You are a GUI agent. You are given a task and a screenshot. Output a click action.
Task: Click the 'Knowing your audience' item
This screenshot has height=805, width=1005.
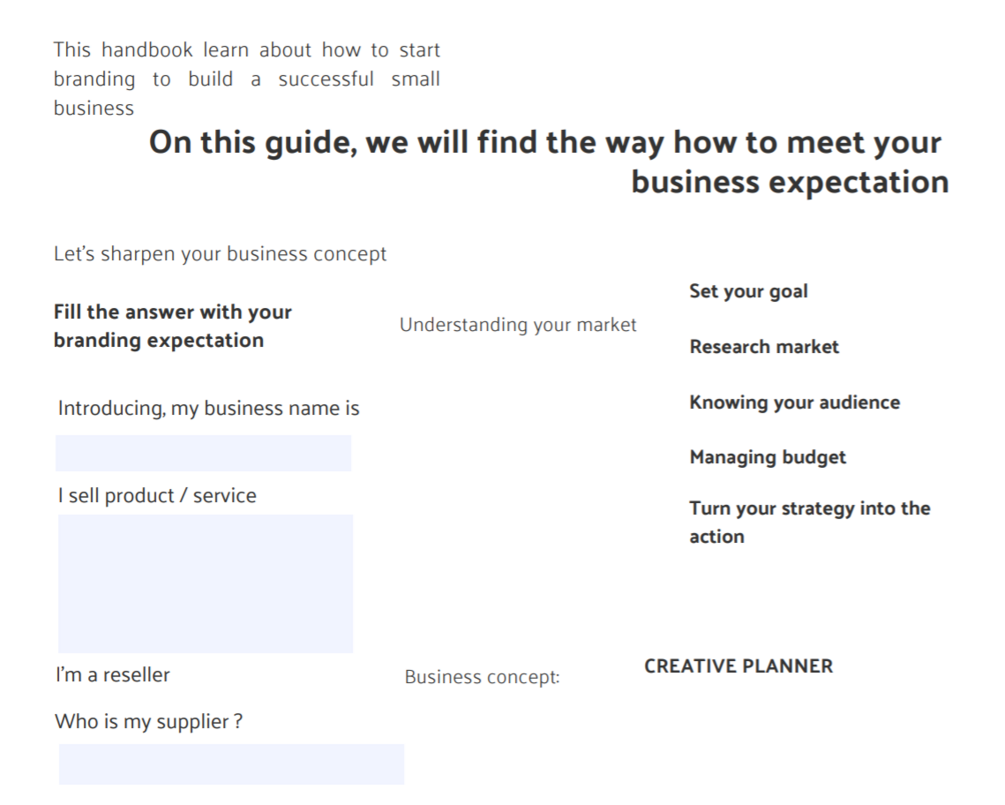point(794,402)
